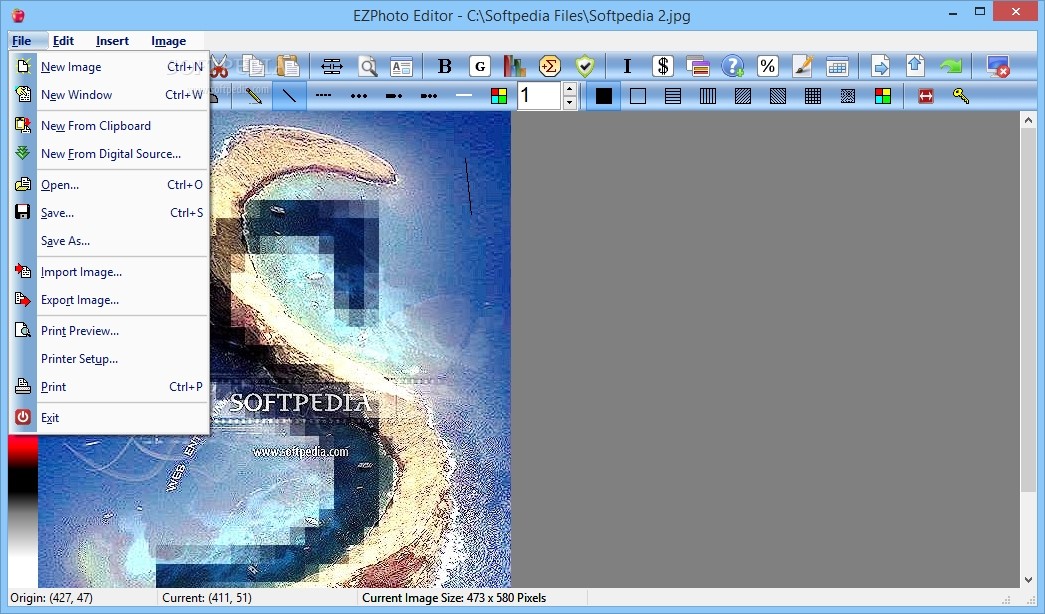Screen dimensions: 1045x614
Task: Increase line width with up spinner arrow
Action: (570, 89)
